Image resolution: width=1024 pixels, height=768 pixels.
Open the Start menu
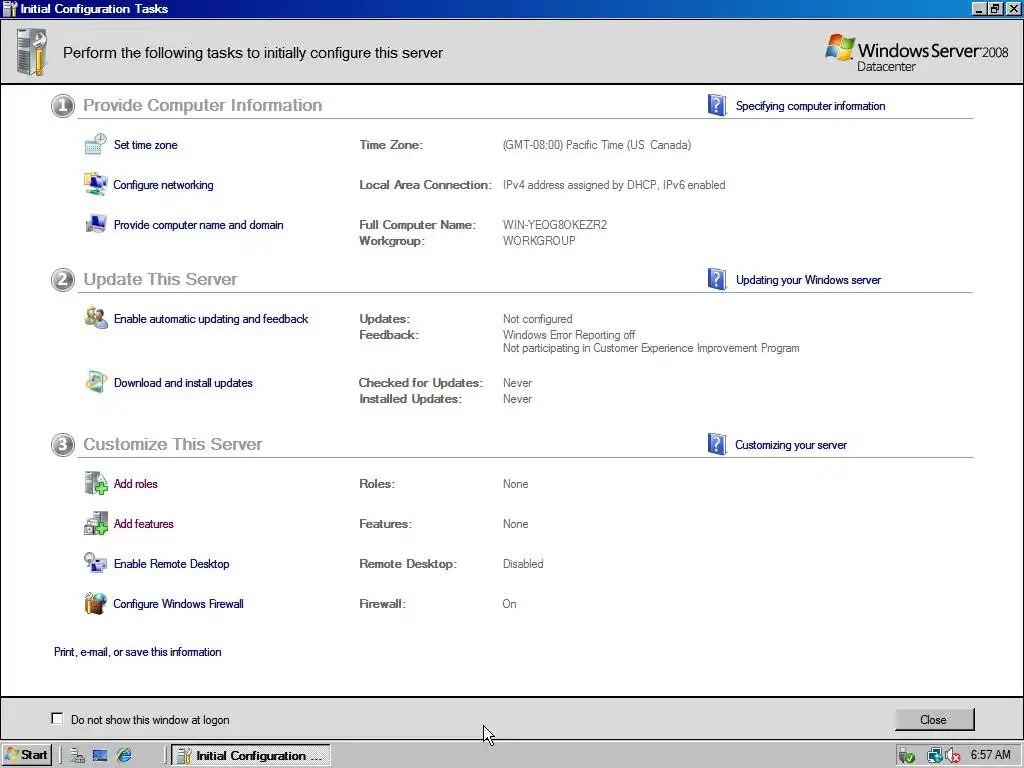pyautogui.click(x=26, y=756)
